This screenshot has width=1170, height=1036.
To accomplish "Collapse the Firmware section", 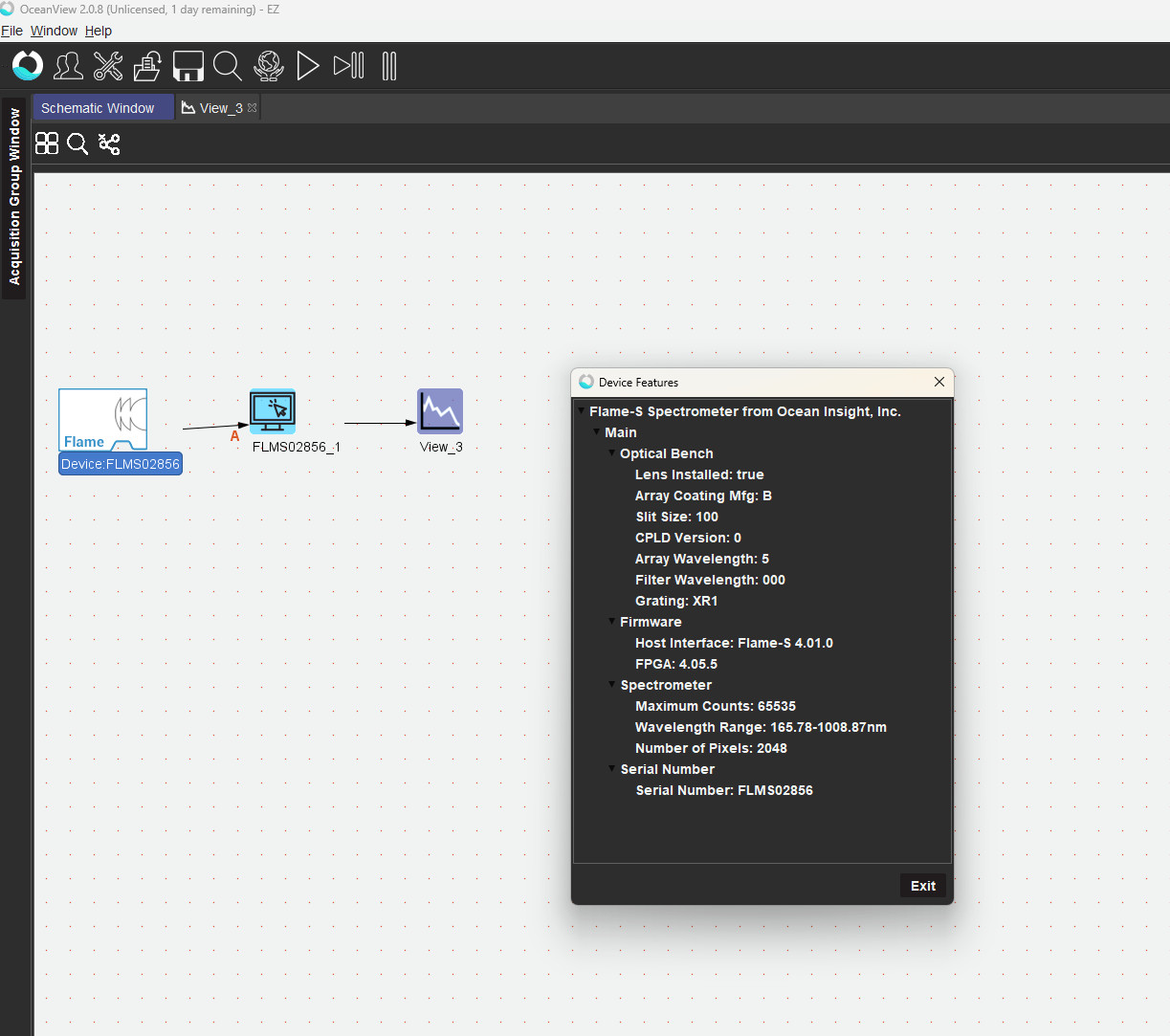I will pyautogui.click(x=611, y=621).
